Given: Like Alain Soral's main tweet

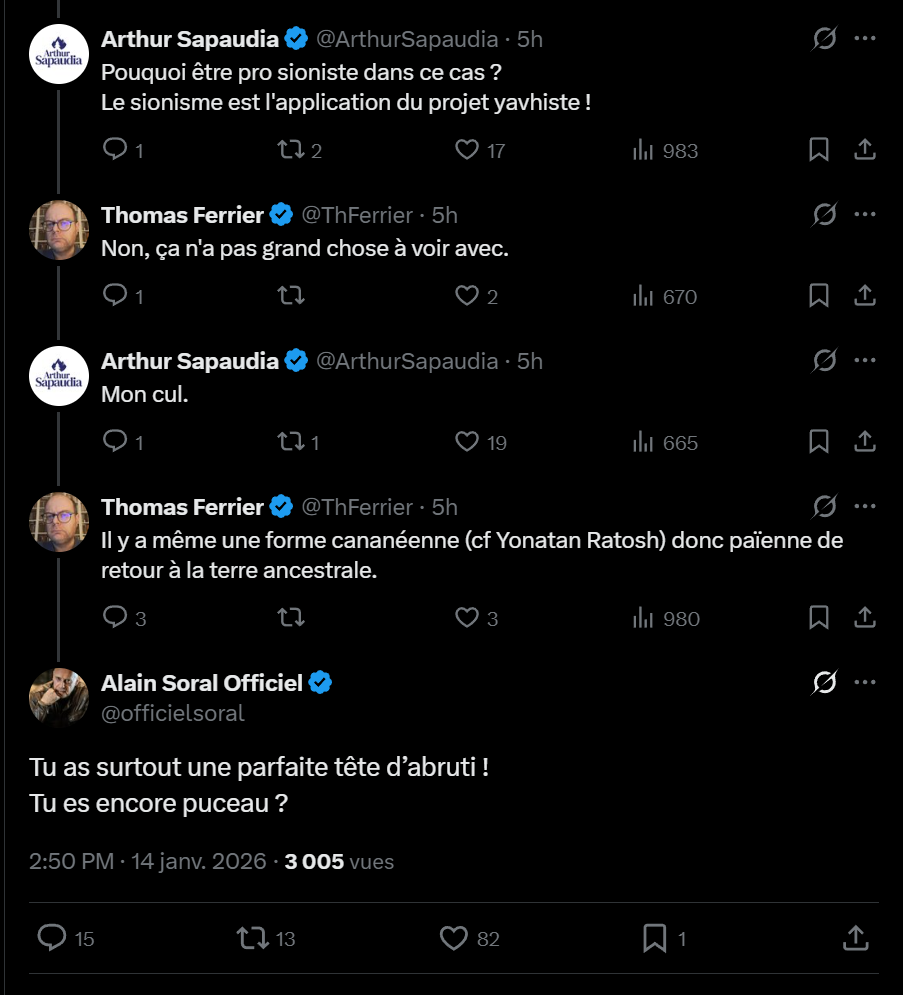Looking at the screenshot, I should [454, 938].
